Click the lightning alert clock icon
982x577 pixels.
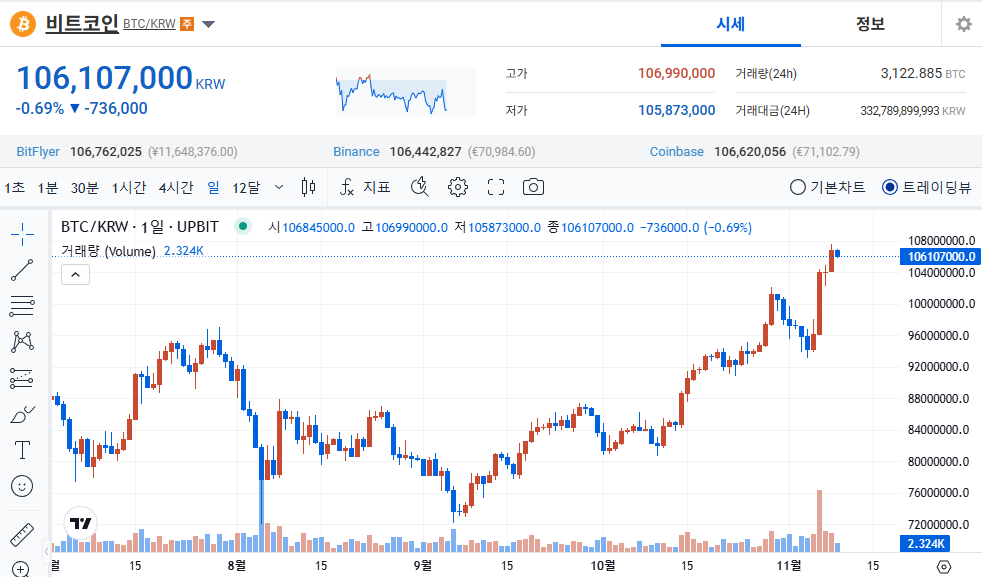(x=420, y=187)
